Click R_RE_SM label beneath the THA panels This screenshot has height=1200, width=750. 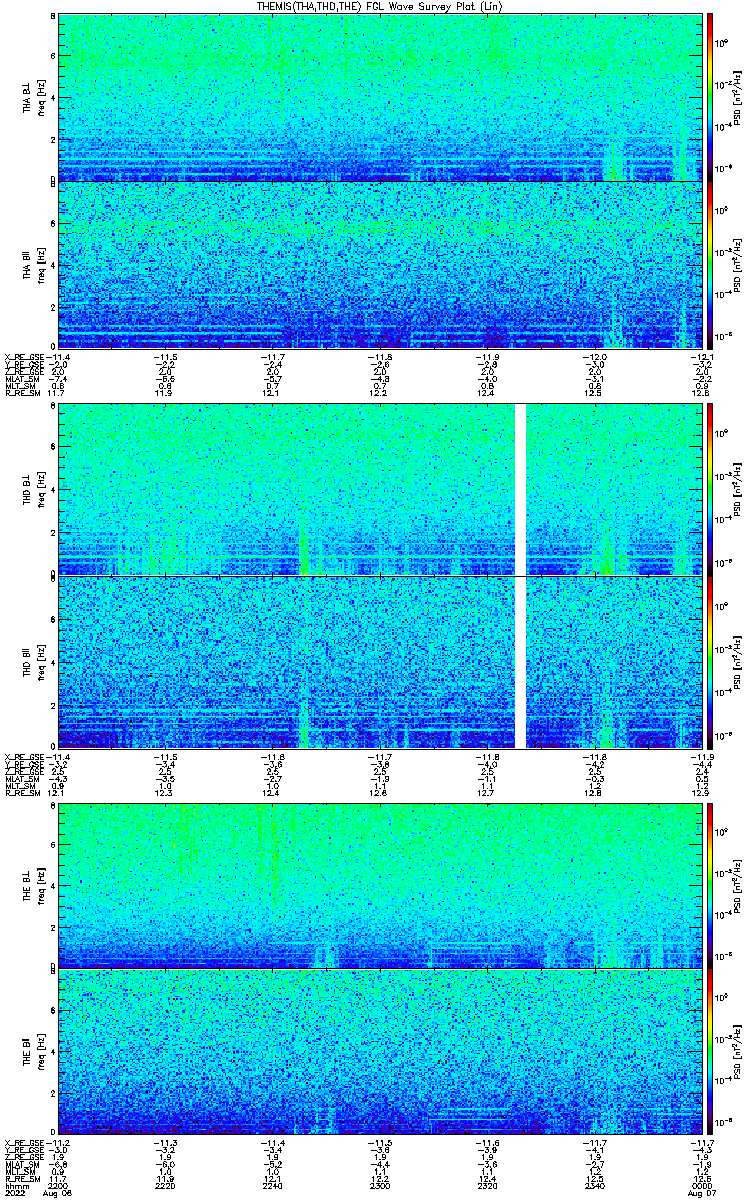pos(24,393)
